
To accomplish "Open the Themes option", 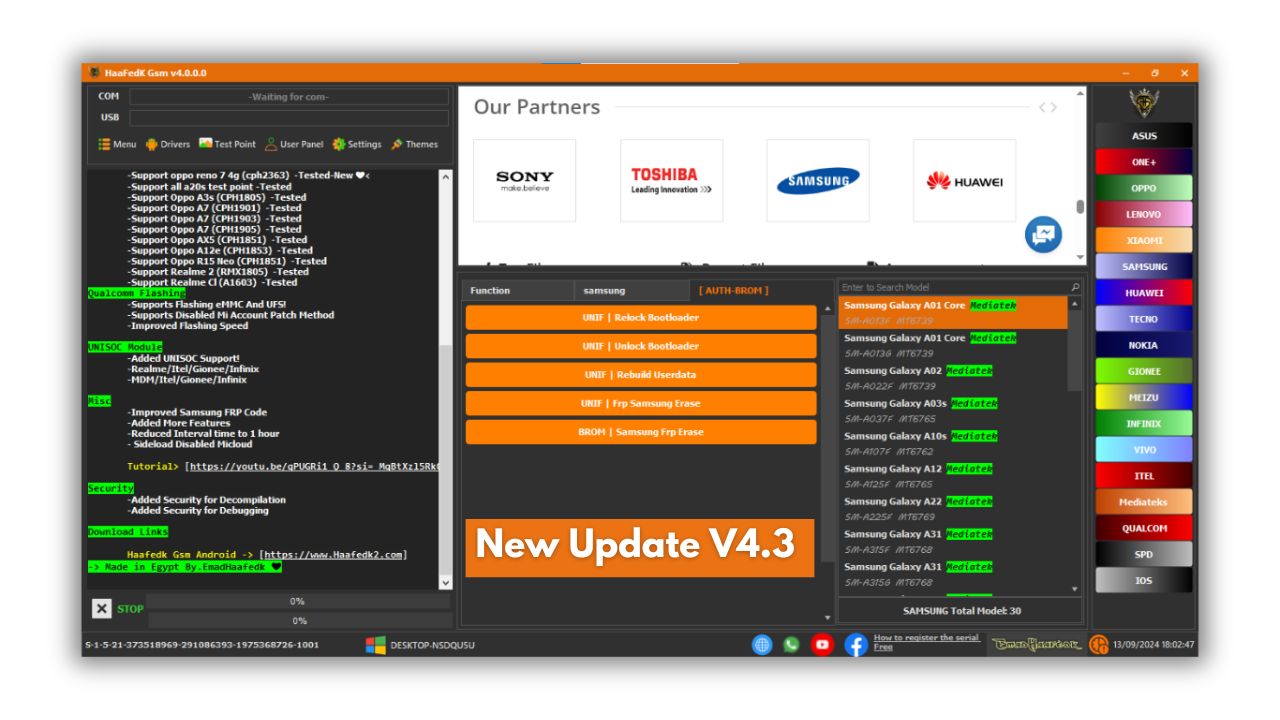I will tap(414, 144).
